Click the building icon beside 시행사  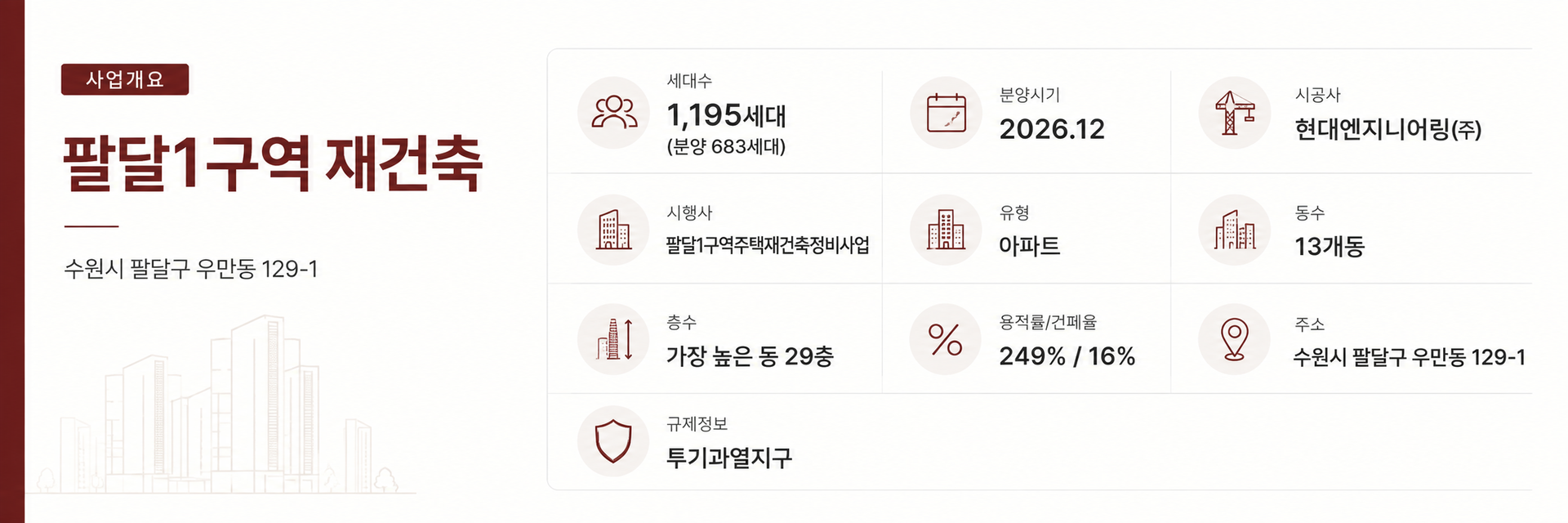click(x=613, y=230)
